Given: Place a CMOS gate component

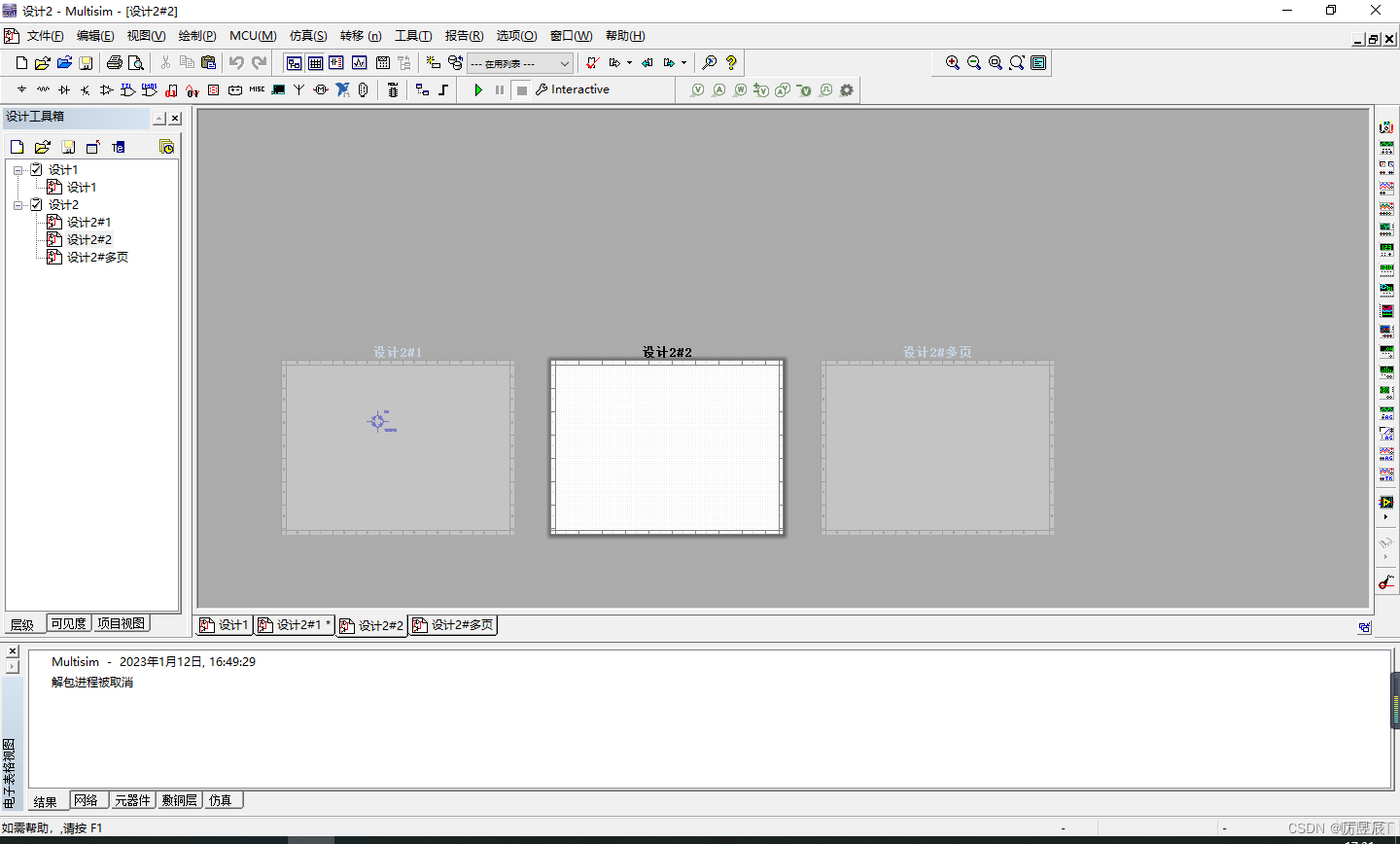Looking at the screenshot, I should click(150, 89).
